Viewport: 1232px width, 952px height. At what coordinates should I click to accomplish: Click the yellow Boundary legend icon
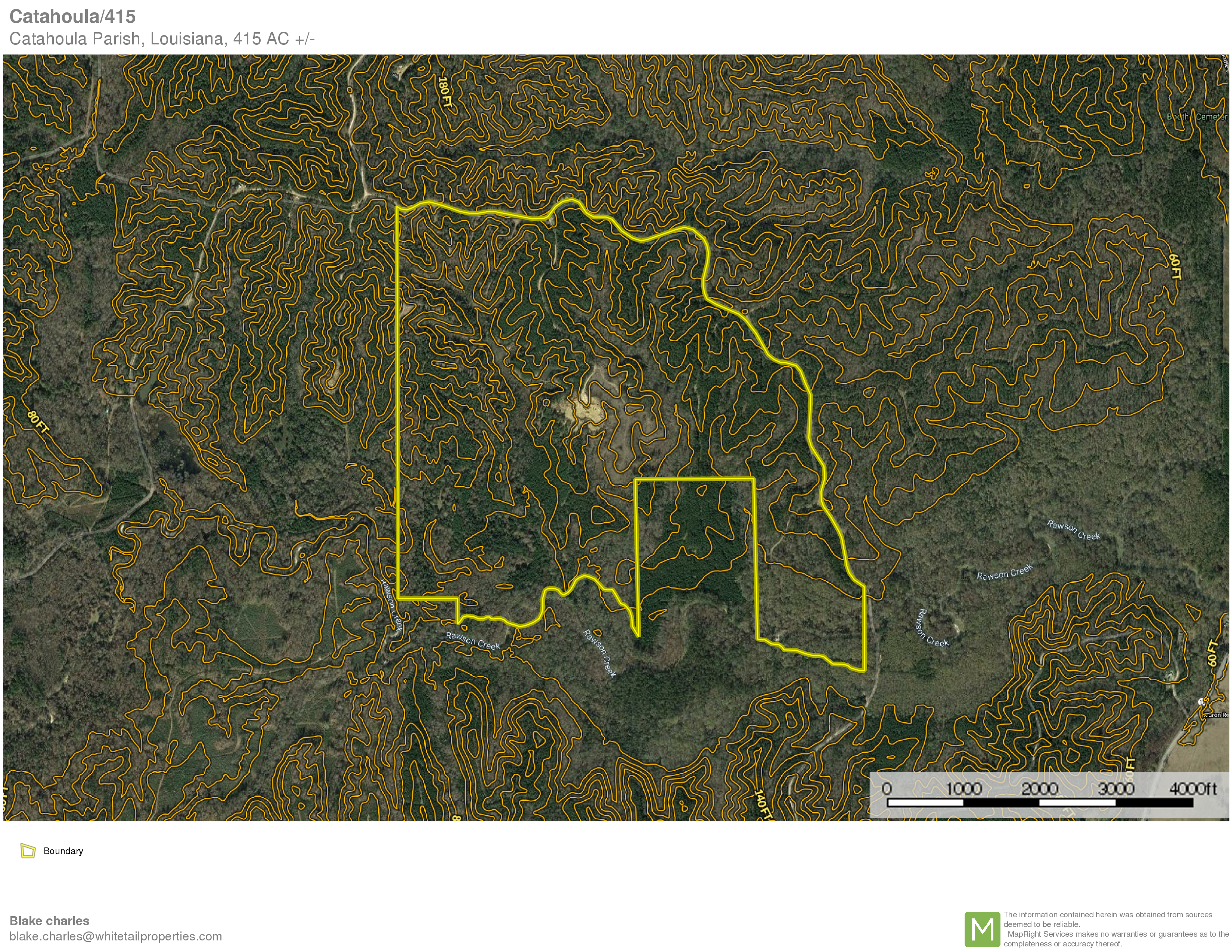[28, 850]
